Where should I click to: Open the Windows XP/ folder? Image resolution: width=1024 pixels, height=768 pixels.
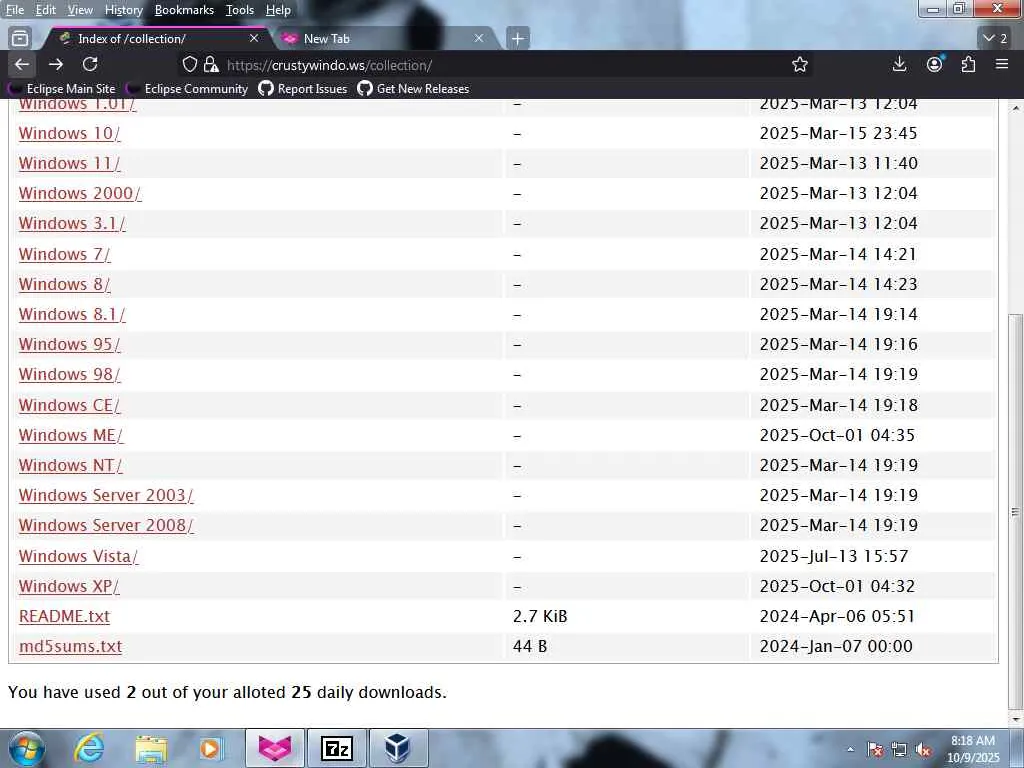pyautogui.click(x=69, y=586)
